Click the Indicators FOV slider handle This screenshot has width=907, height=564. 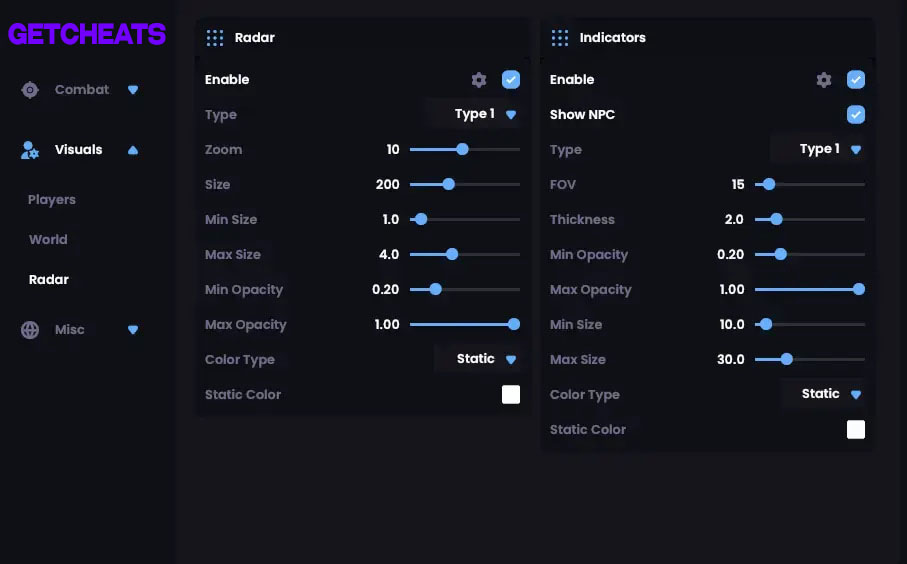click(769, 185)
